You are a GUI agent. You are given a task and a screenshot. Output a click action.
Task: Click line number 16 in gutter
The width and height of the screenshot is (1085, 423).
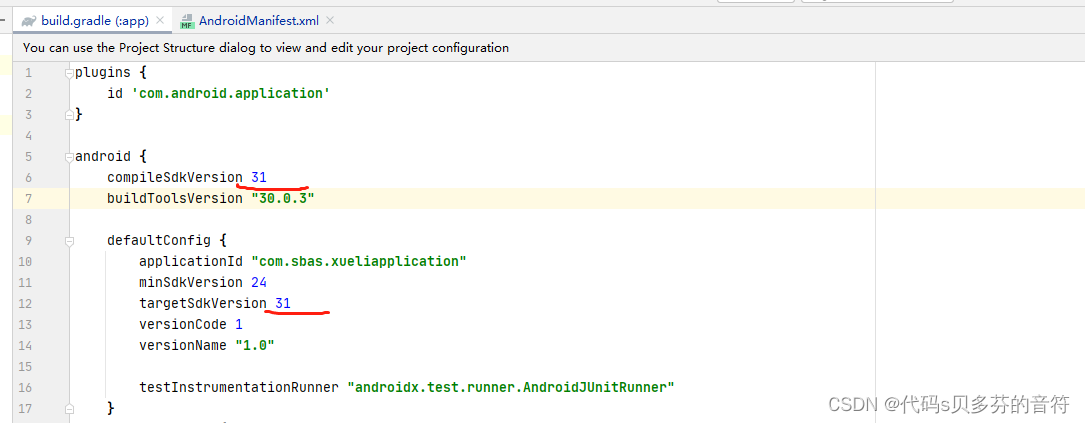click(25, 387)
